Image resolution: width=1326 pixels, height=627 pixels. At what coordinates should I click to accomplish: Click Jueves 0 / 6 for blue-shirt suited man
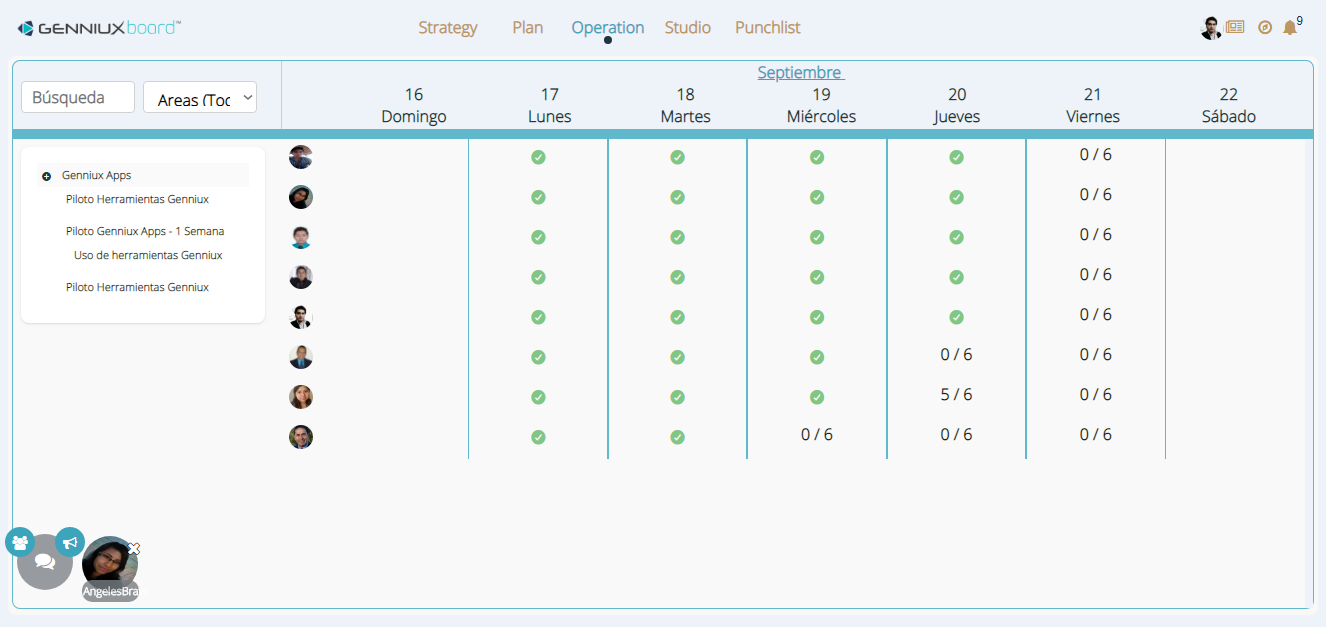(956, 354)
